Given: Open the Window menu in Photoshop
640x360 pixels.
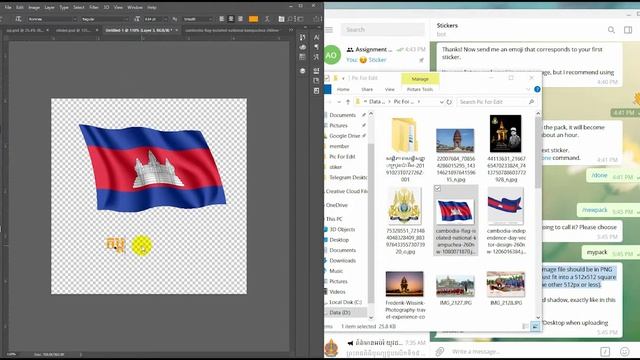Looking at the screenshot, I should (x=135, y=7).
